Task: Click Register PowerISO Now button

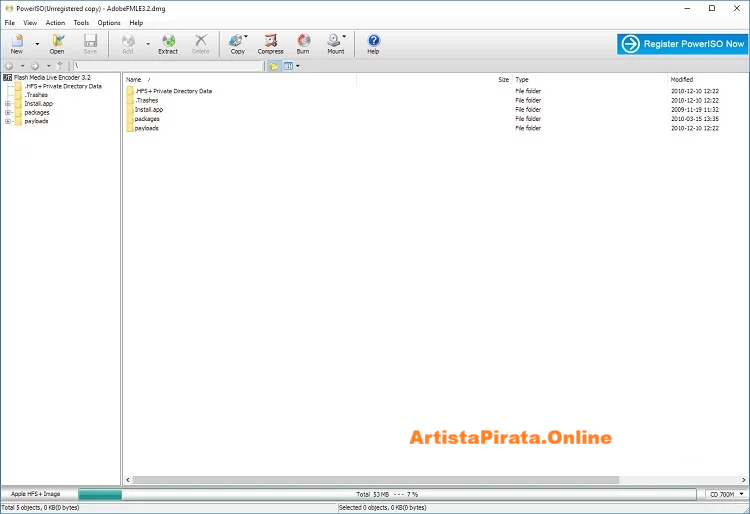Action: coord(683,44)
